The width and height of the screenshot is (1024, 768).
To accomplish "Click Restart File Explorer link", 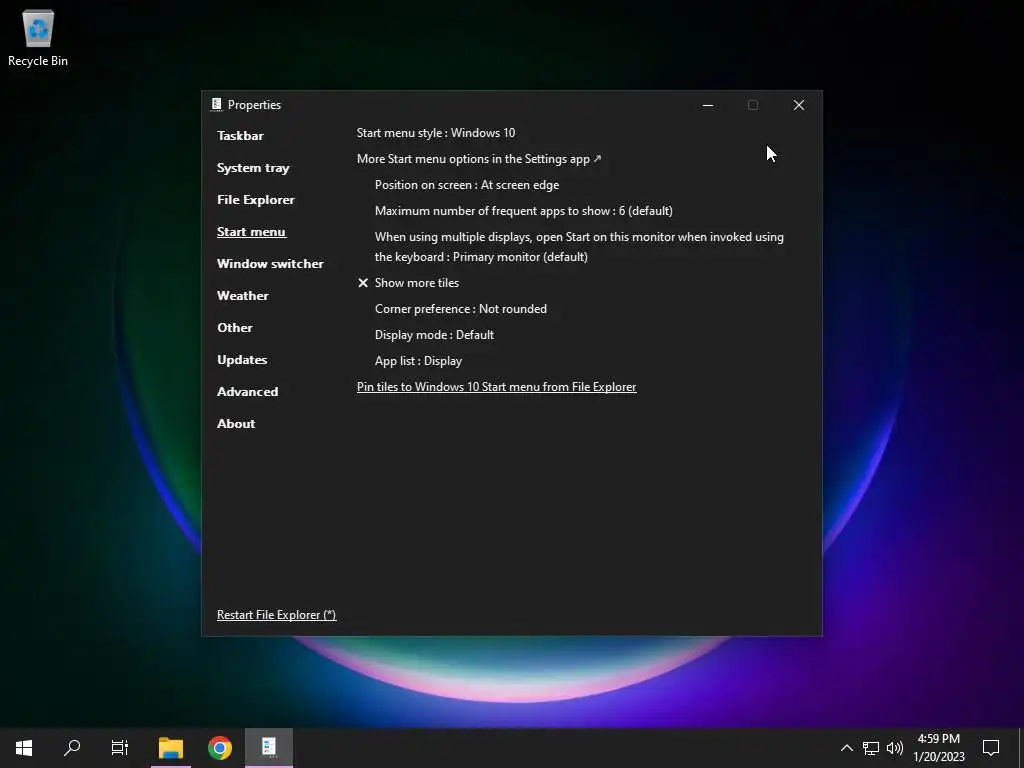I will (x=276, y=615).
